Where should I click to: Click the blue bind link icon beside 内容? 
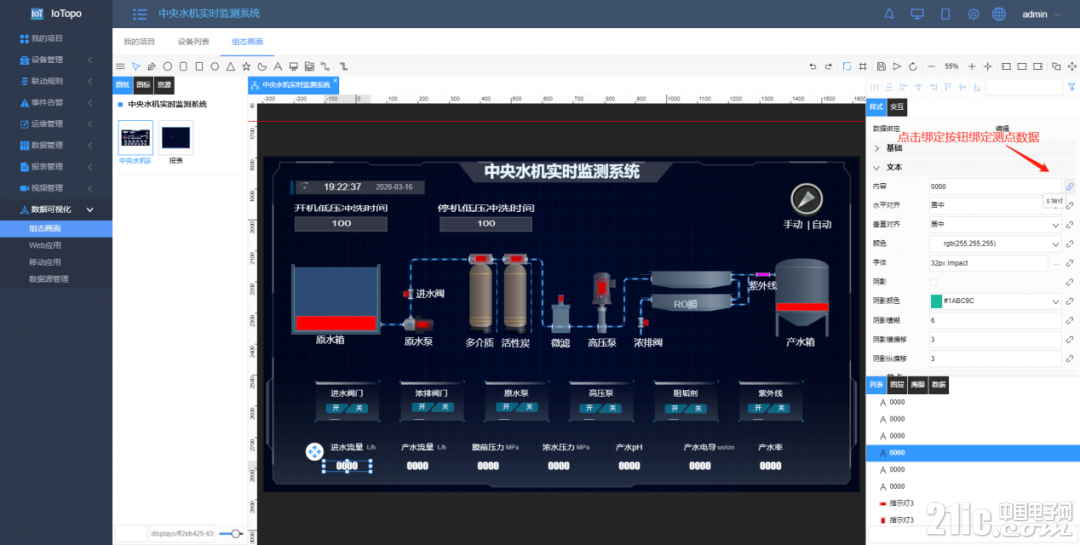pyautogui.click(x=1070, y=186)
